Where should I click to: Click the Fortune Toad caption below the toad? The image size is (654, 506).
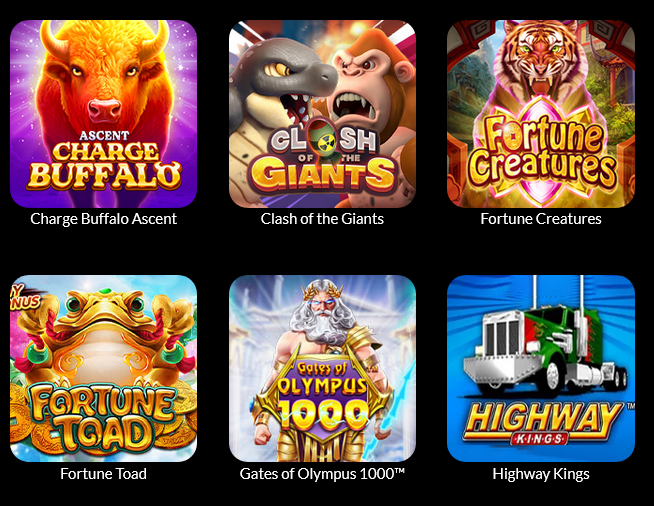point(103,474)
